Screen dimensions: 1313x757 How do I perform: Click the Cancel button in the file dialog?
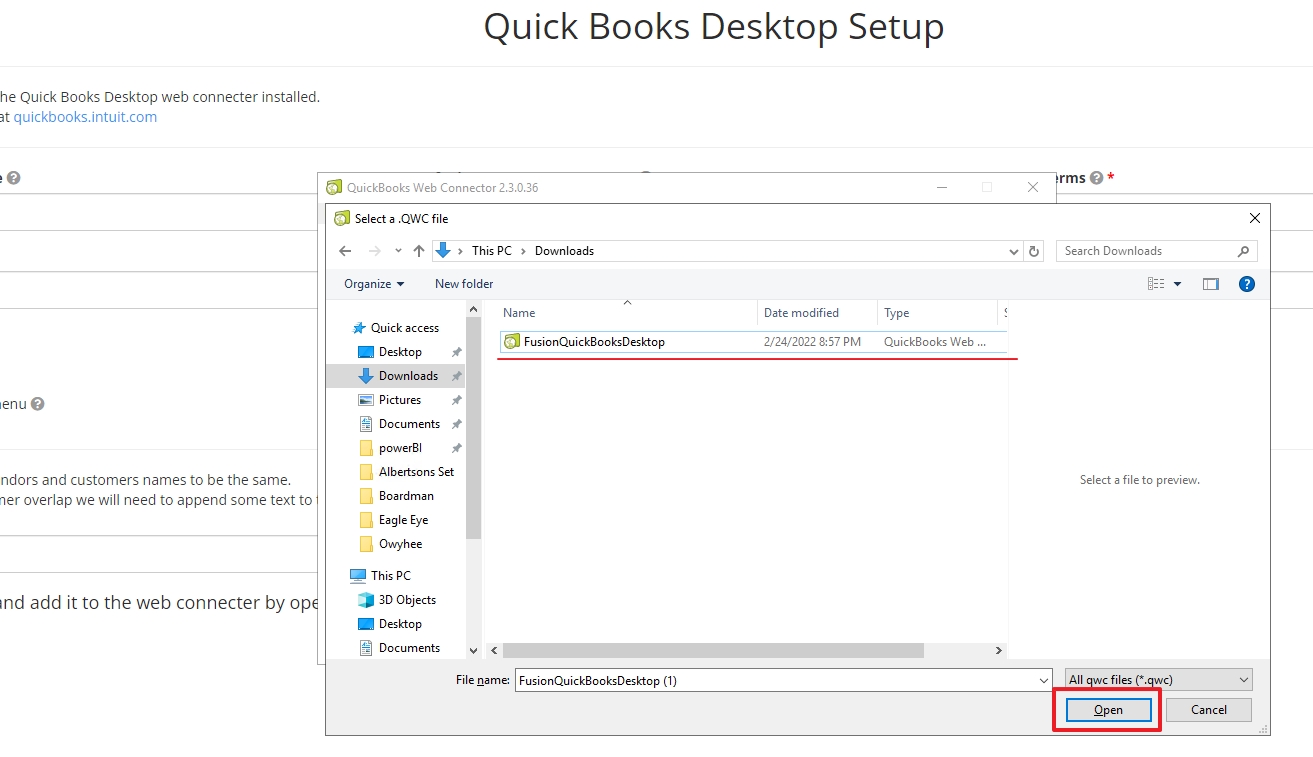point(1207,709)
